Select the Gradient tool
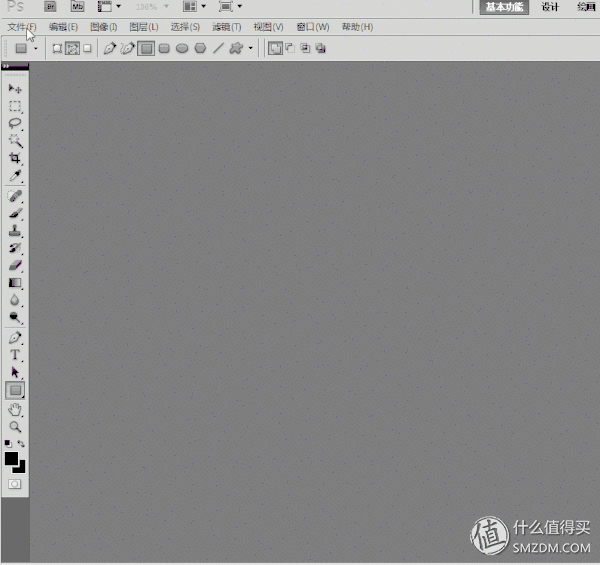This screenshot has height=565, width=600. (15, 283)
